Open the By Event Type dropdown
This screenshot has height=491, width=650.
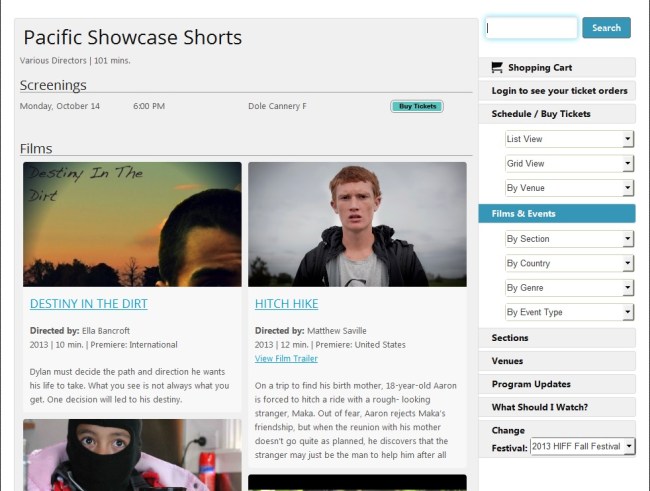coord(570,312)
